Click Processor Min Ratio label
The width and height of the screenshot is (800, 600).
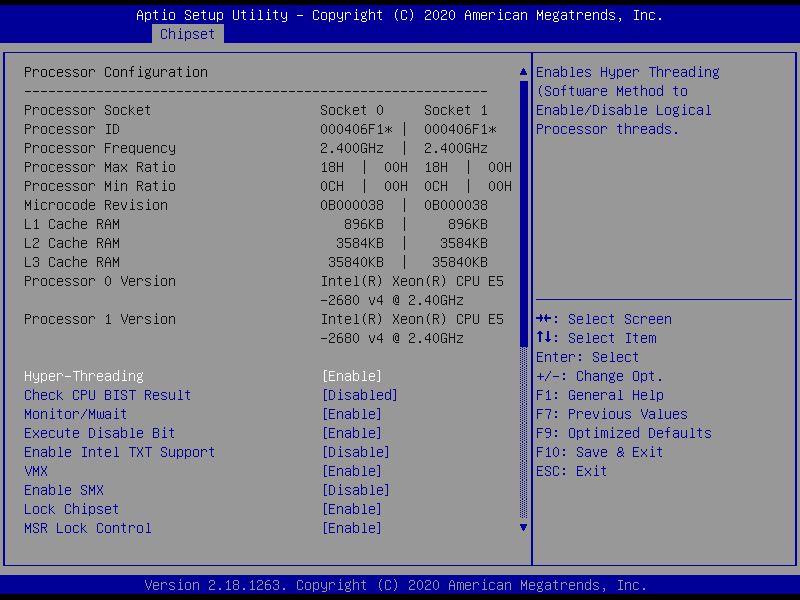(100, 186)
